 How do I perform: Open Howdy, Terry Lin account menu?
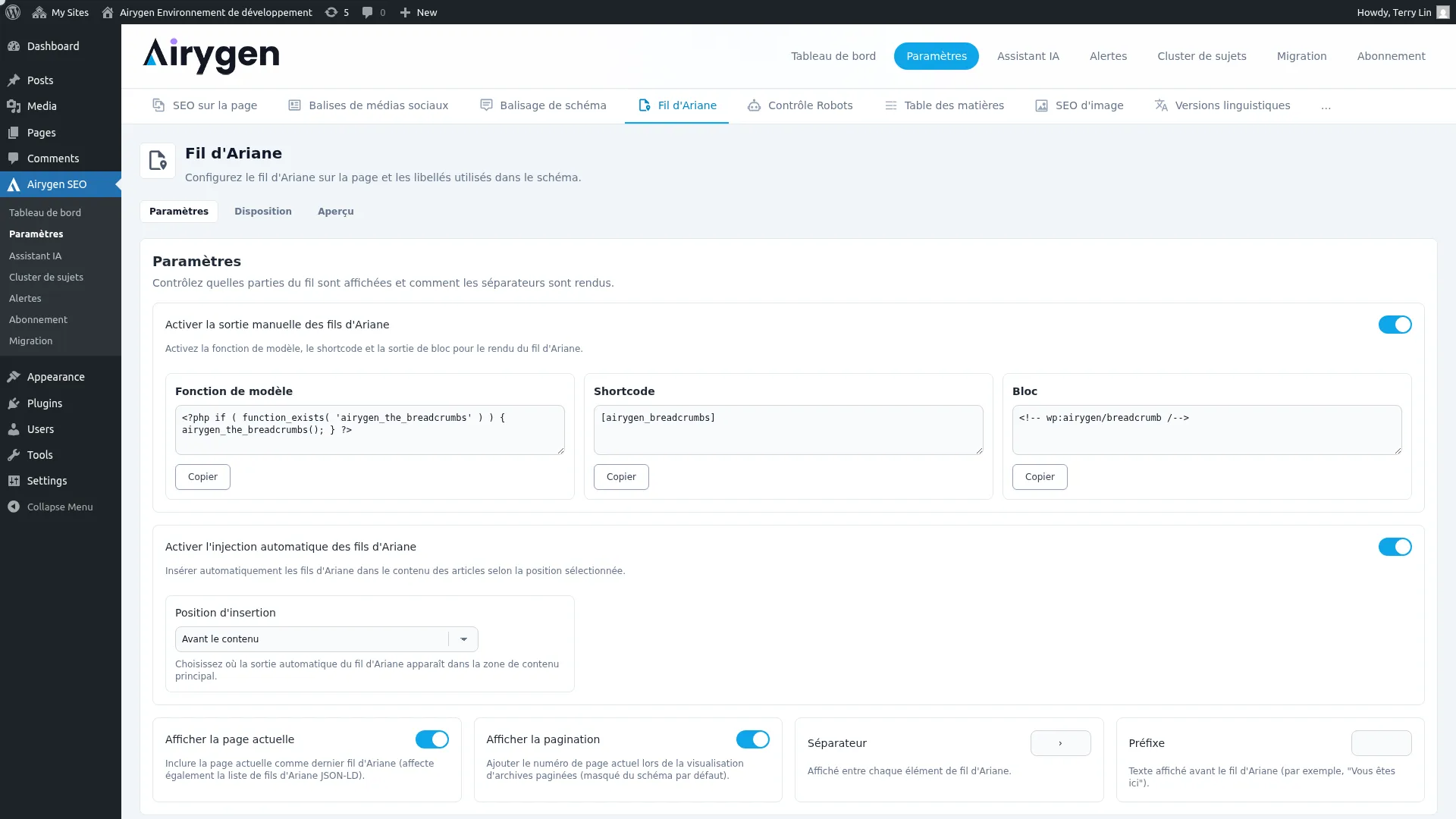pos(1402,12)
